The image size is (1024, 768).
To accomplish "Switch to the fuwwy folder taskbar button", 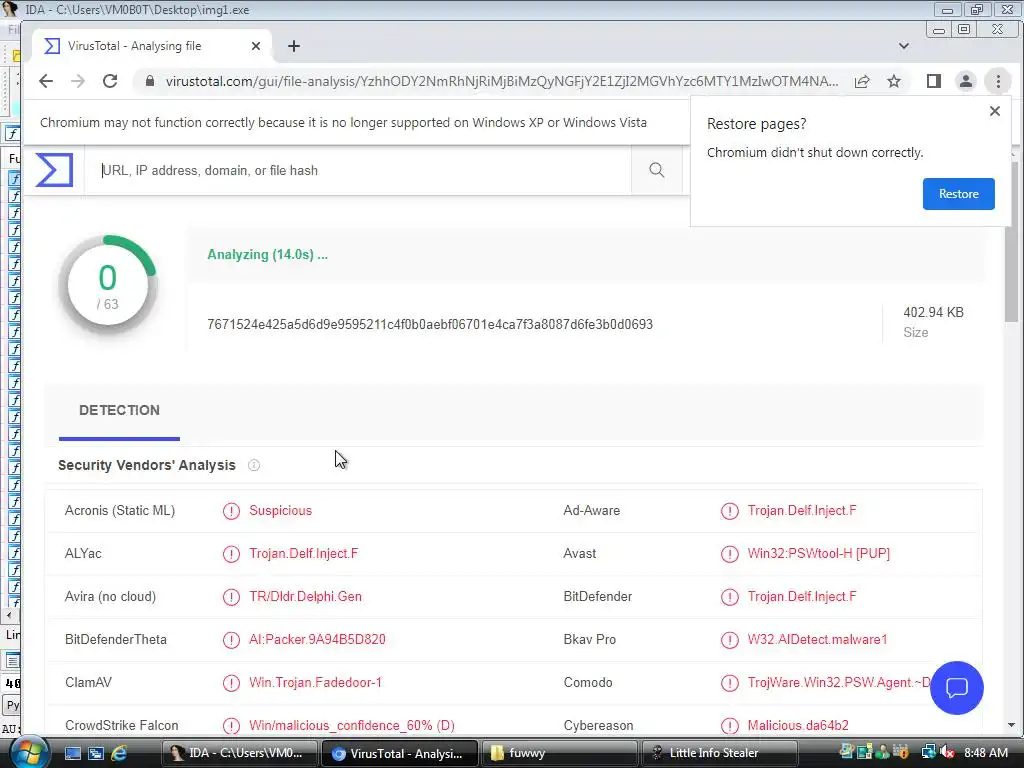I will (559, 753).
